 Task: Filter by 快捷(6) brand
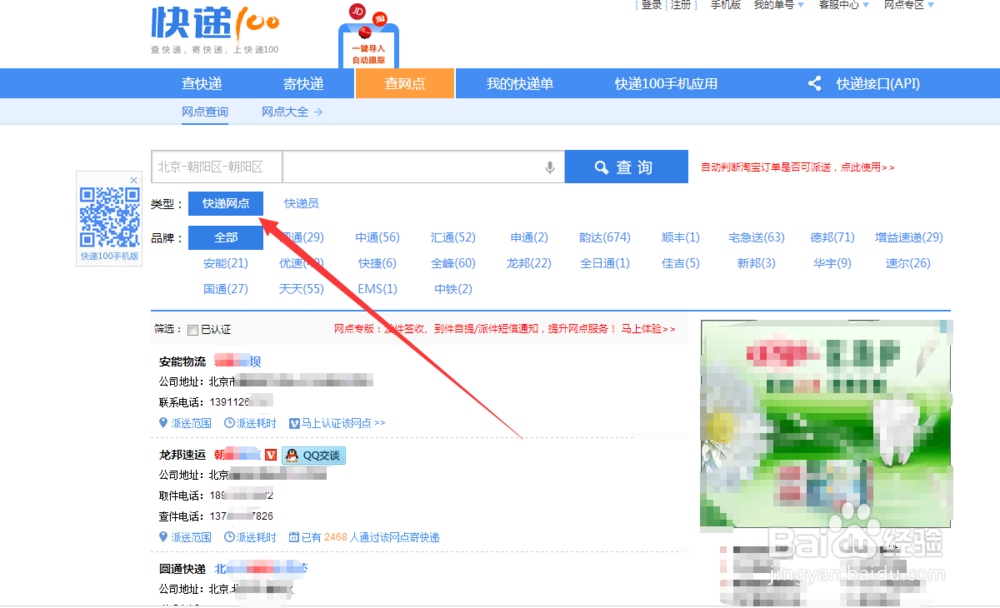pos(378,263)
